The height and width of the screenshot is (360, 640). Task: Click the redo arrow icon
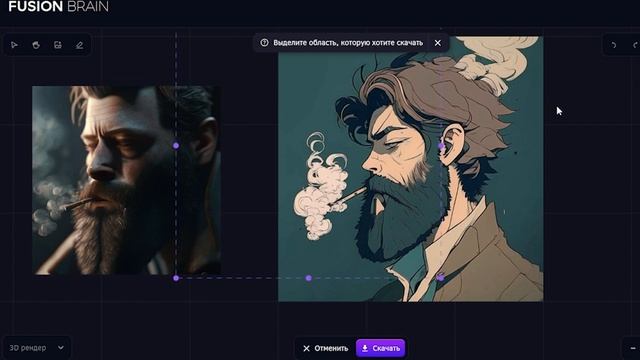coord(635,45)
